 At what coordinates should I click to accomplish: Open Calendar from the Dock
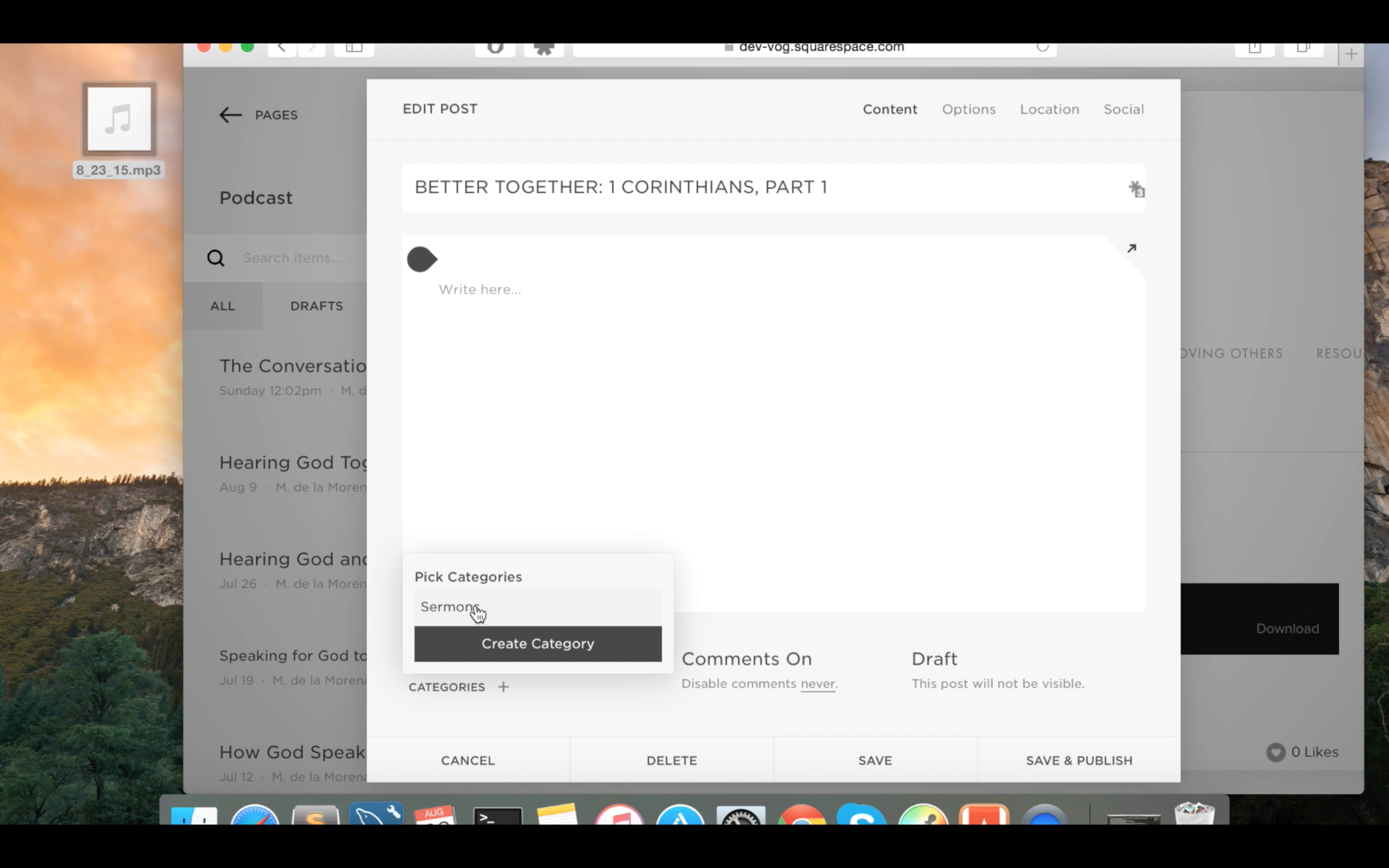pyautogui.click(x=436, y=815)
